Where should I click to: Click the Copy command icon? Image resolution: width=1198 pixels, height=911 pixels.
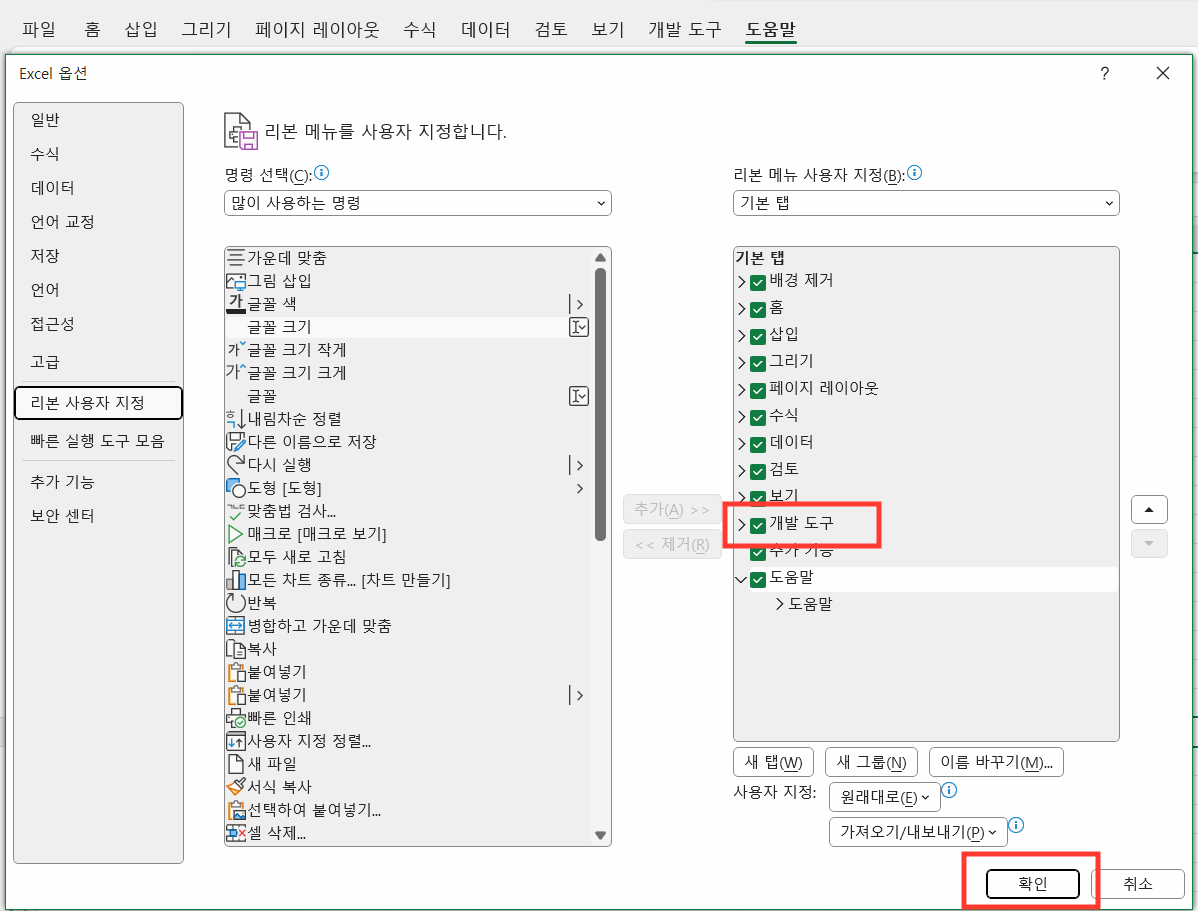pos(236,649)
